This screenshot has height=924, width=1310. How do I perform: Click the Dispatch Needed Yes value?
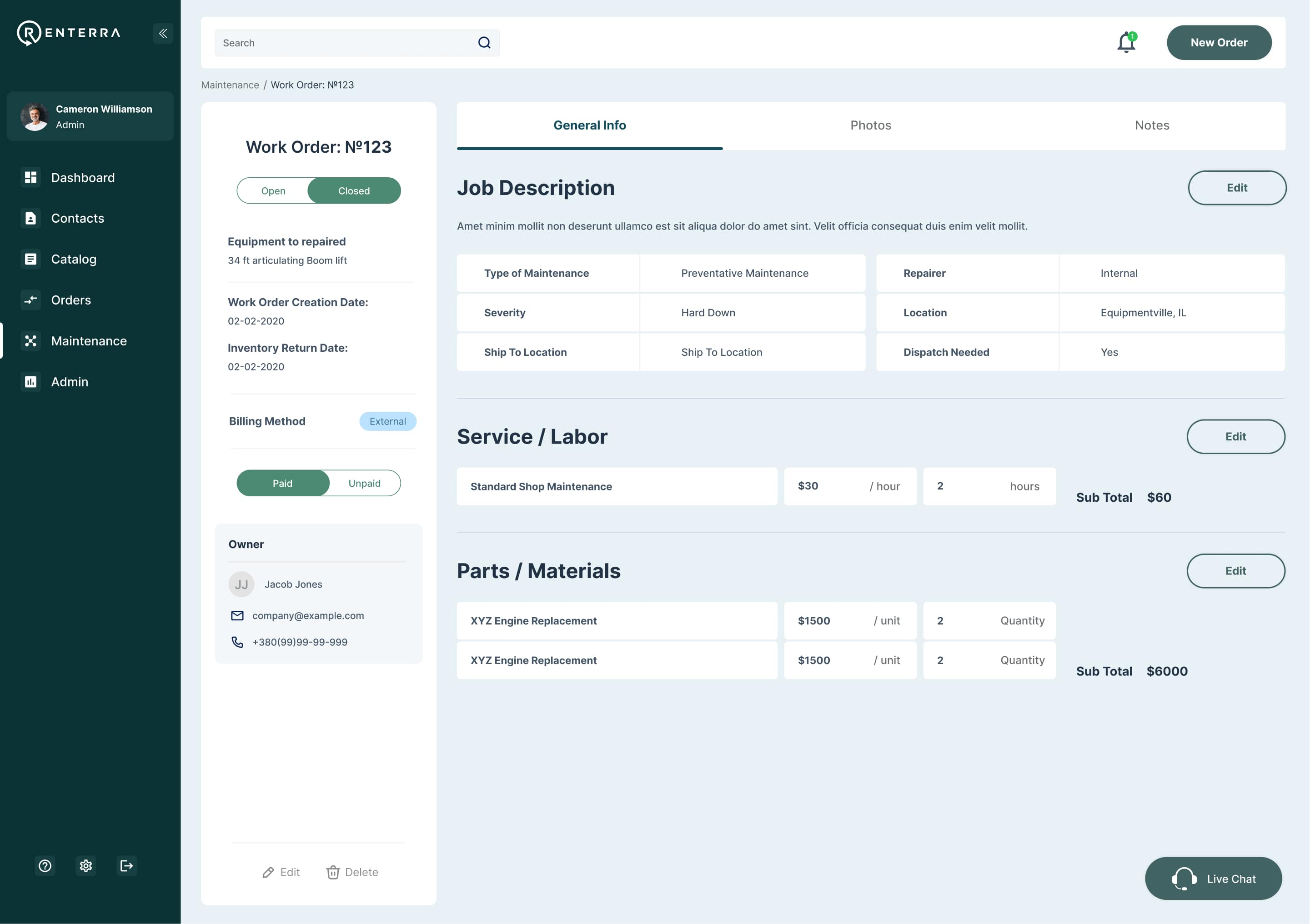point(1109,353)
